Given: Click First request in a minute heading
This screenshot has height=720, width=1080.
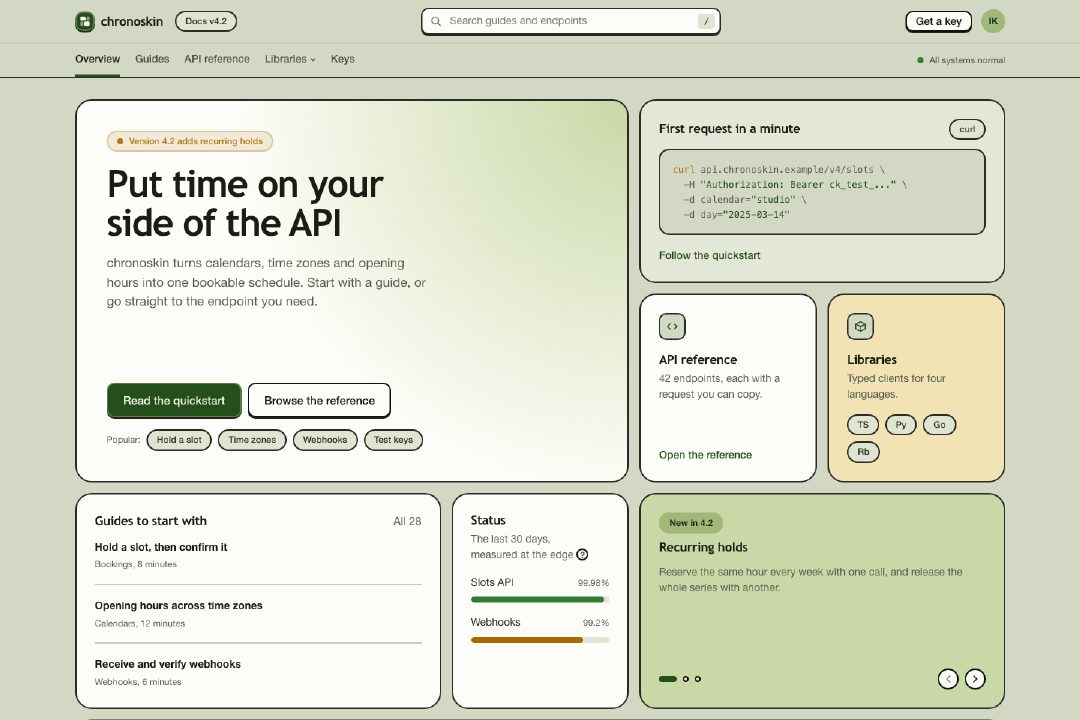Looking at the screenshot, I should [729, 129].
